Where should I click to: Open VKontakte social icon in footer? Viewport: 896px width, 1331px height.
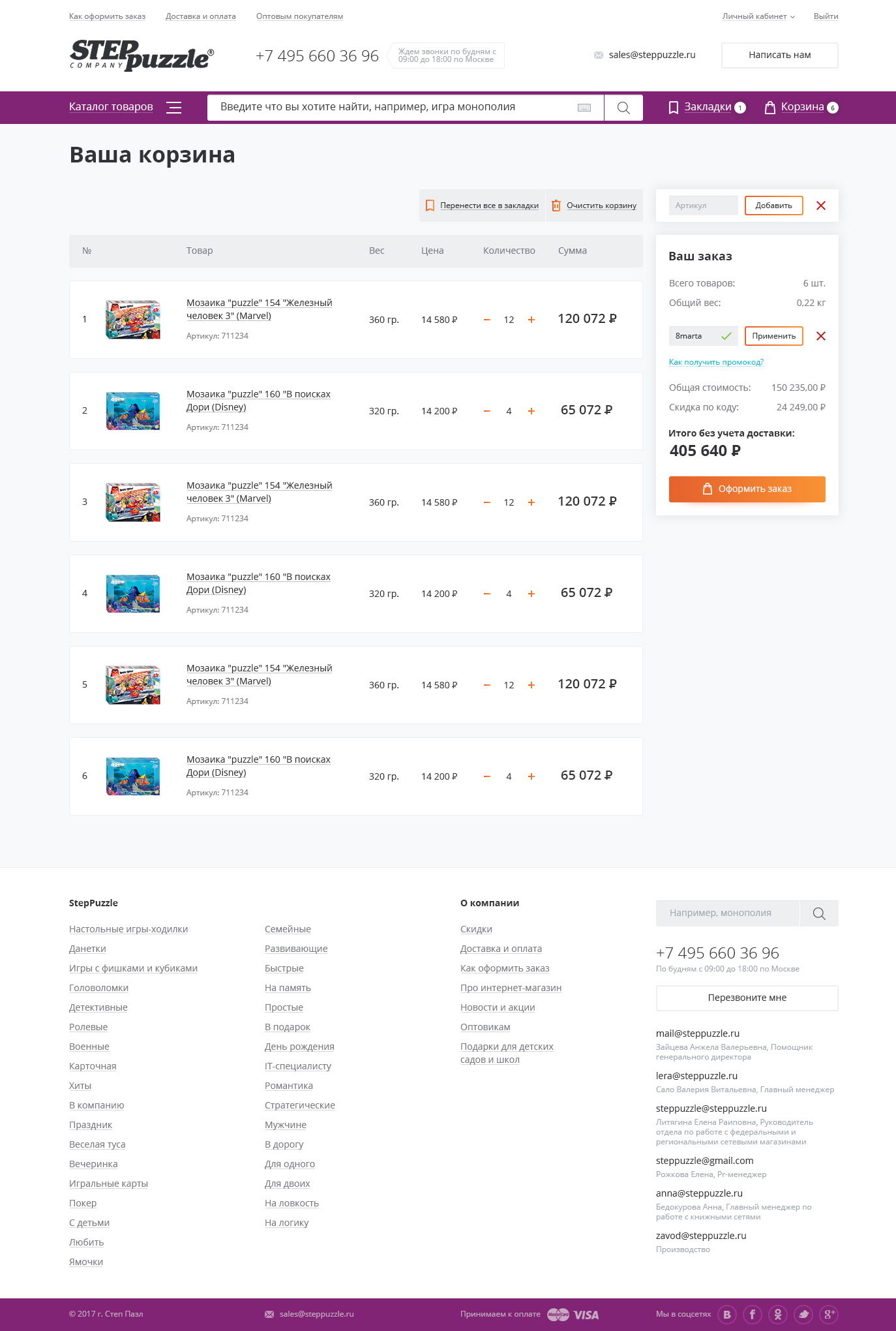(x=727, y=1315)
